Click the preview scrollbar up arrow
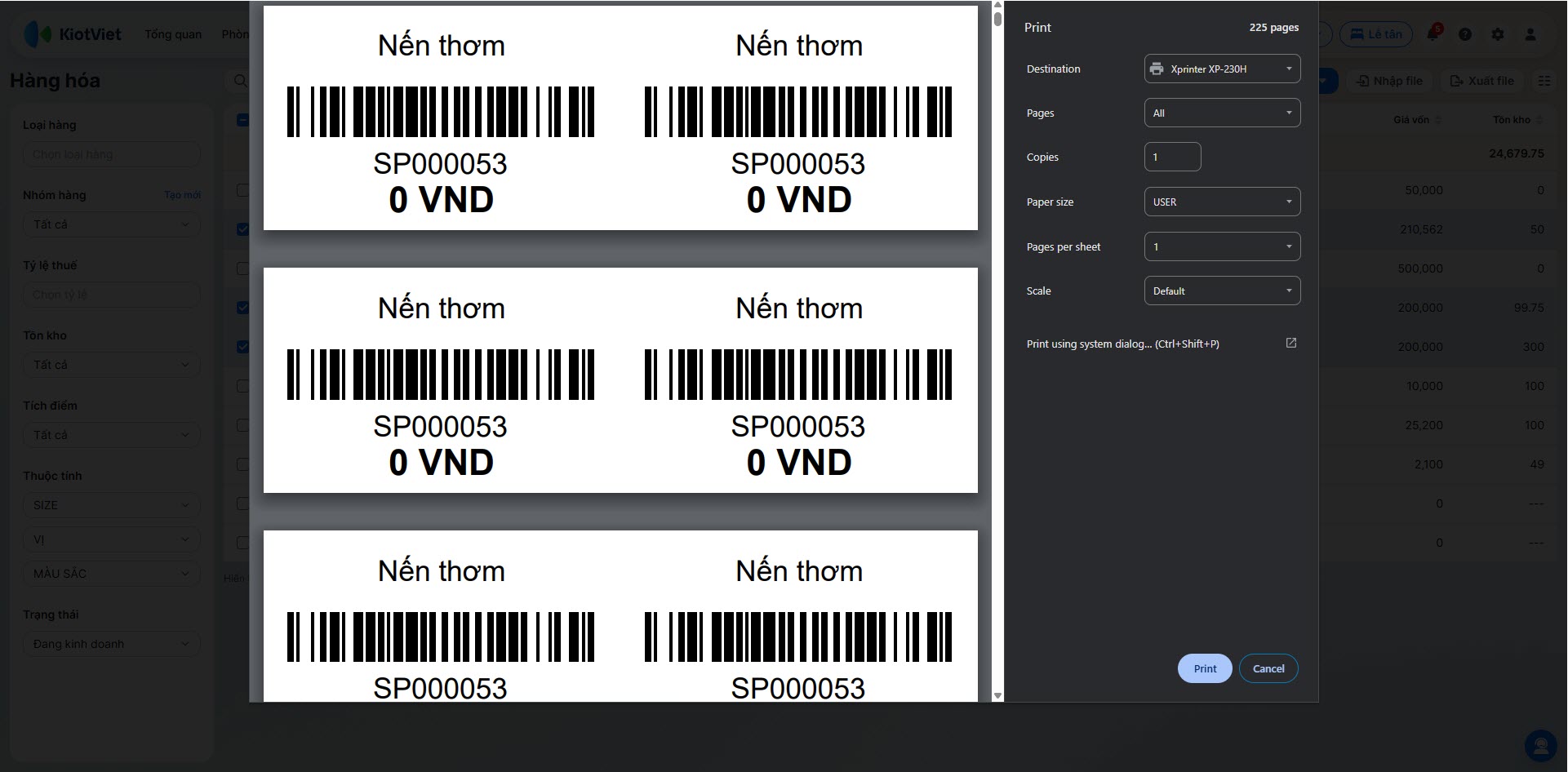This screenshot has width=1568, height=772. tap(997, 7)
